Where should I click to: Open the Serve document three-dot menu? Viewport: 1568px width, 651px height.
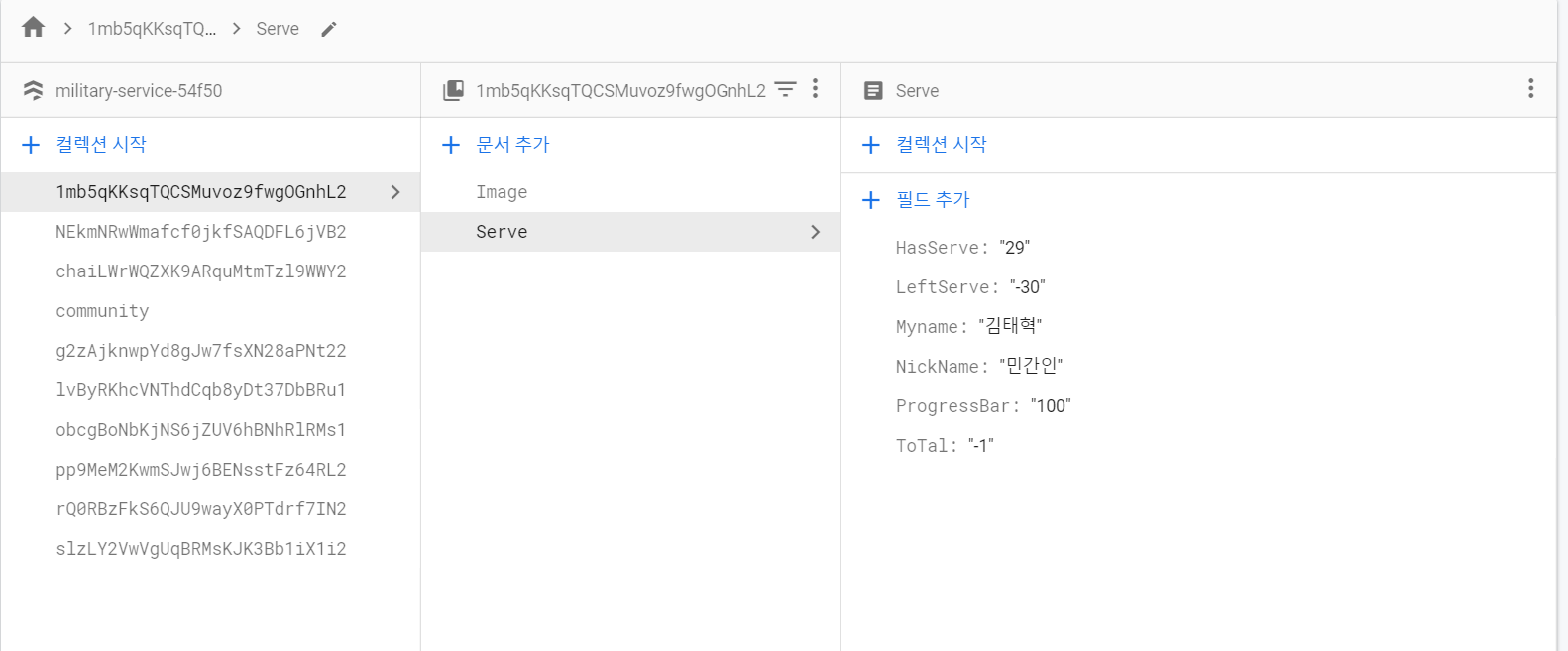(1530, 89)
